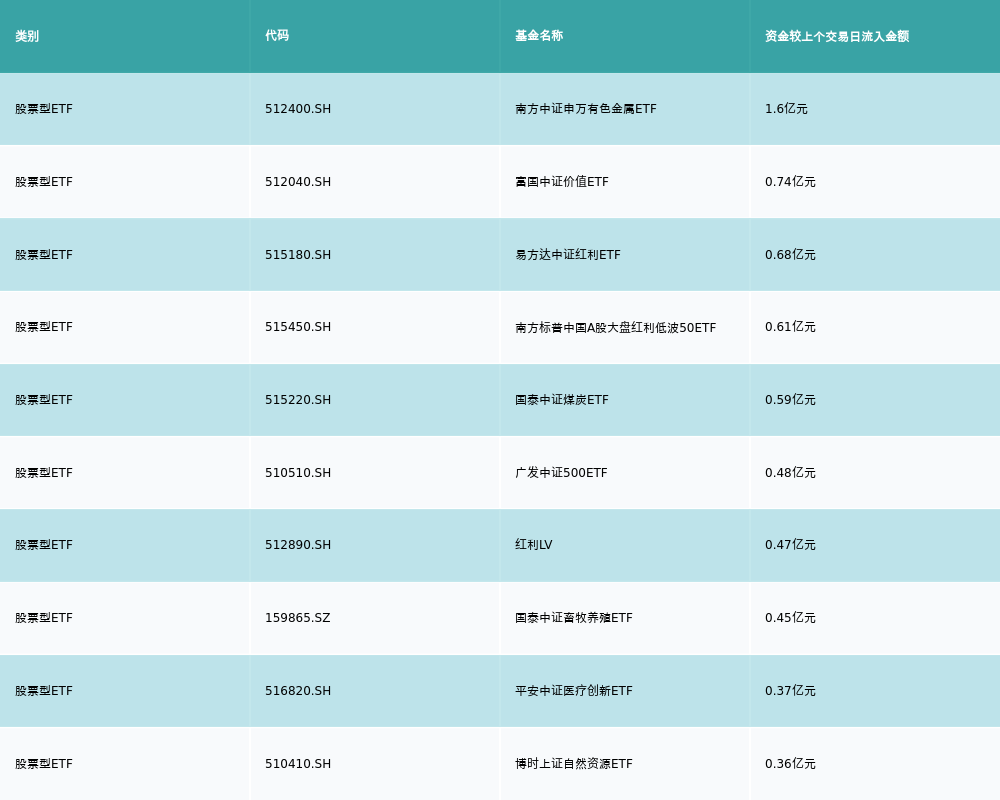
Task: Click fund name 南方标普中国A股大盘红利低波50ETF
Action: 615,328
